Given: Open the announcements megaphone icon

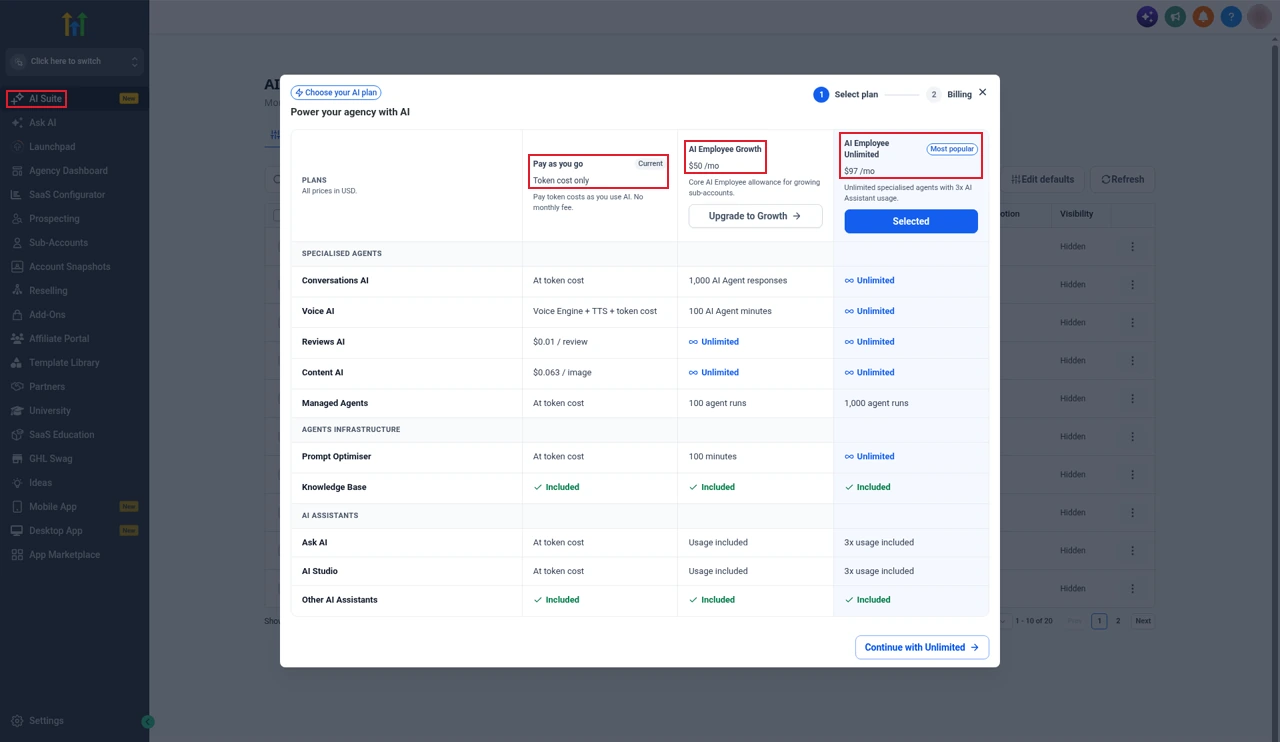Looking at the screenshot, I should tap(1175, 17).
